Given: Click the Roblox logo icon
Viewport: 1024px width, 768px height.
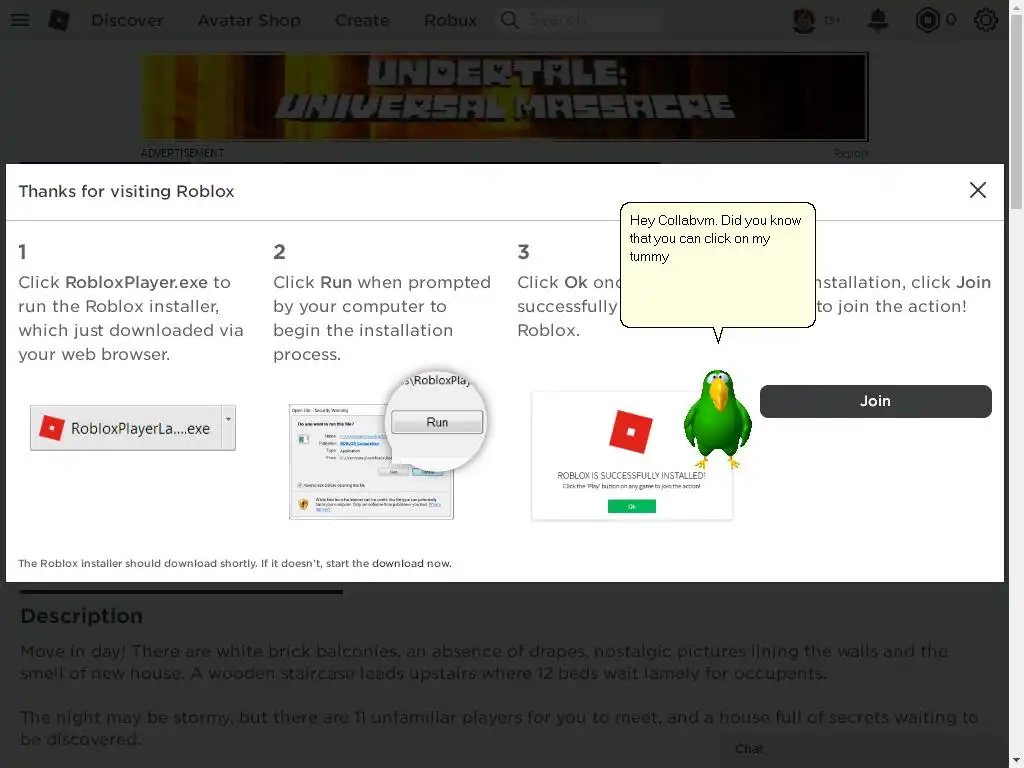Looking at the screenshot, I should (59, 20).
